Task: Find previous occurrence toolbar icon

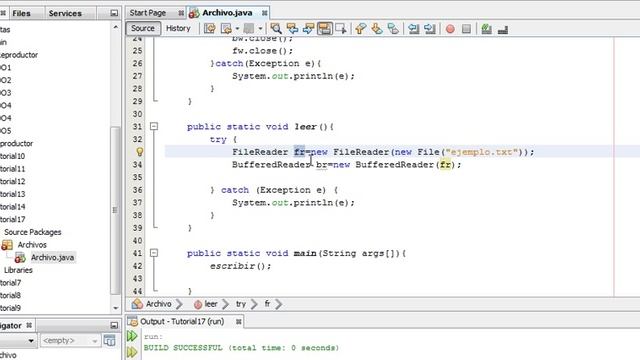Action: (x=292, y=29)
